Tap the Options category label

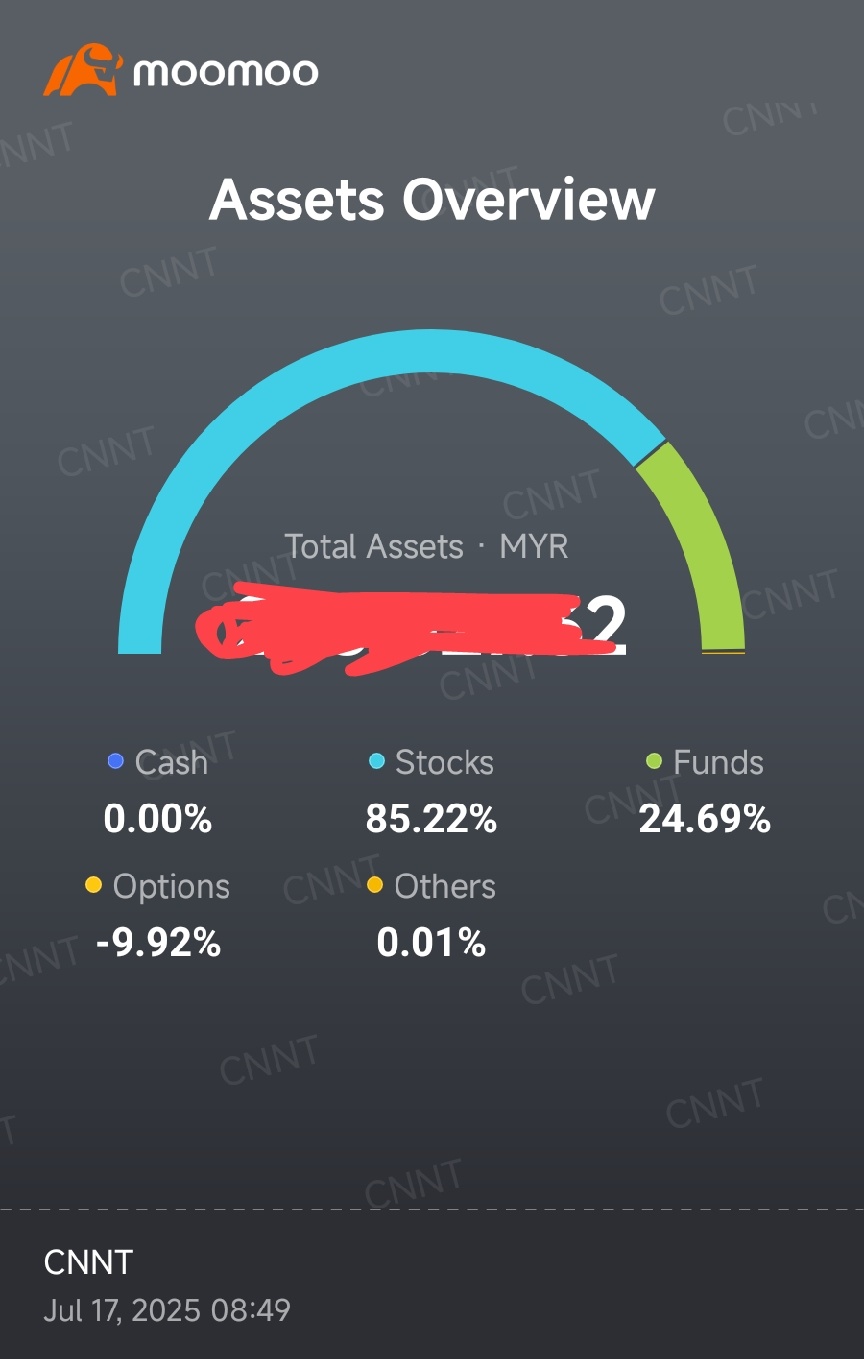(x=171, y=886)
